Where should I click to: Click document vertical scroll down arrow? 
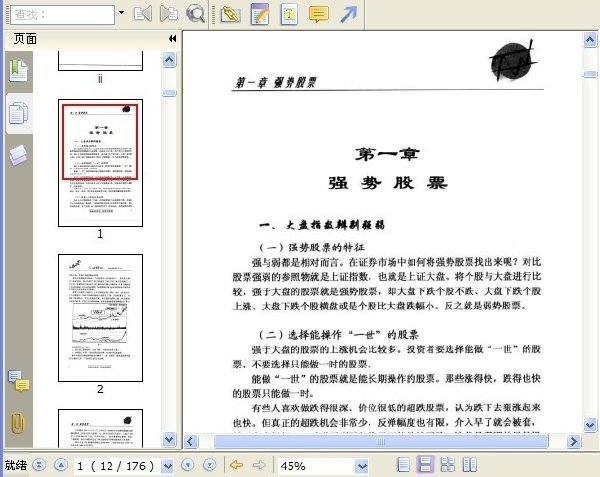coord(590,425)
